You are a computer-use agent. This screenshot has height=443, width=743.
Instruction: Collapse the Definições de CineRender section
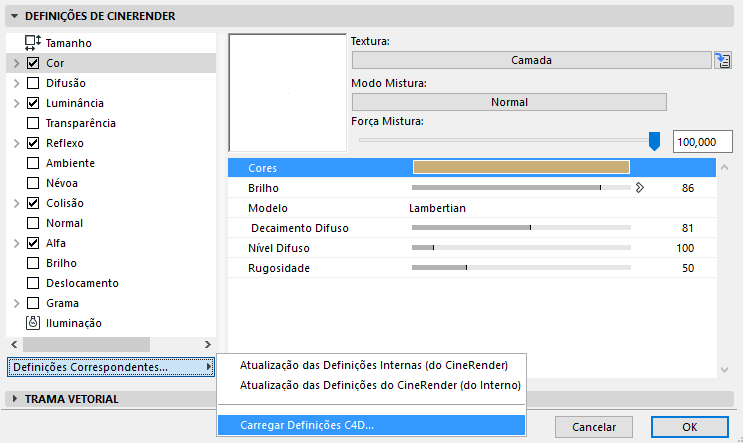(x=13, y=15)
